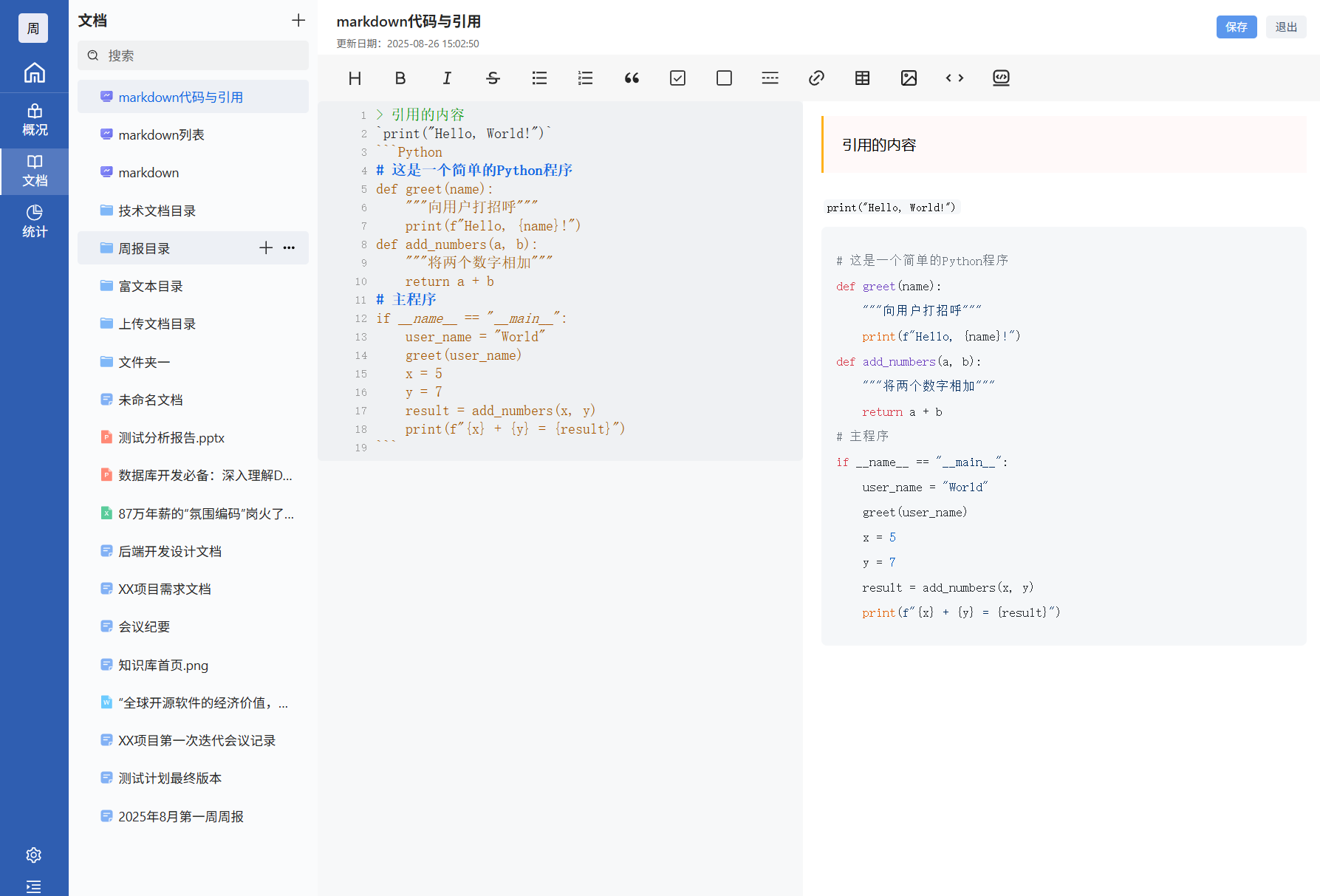Click editor line with # 主程序 comment
The height and width of the screenshot is (896, 1320).
point(406,299)
